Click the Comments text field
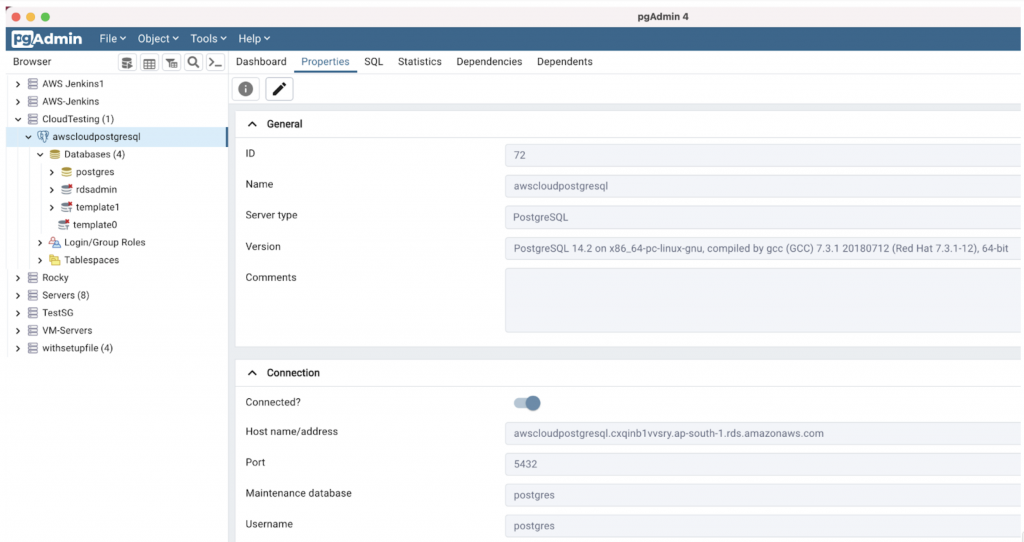This screenshot has height=542, width=1024. (762, 300)
